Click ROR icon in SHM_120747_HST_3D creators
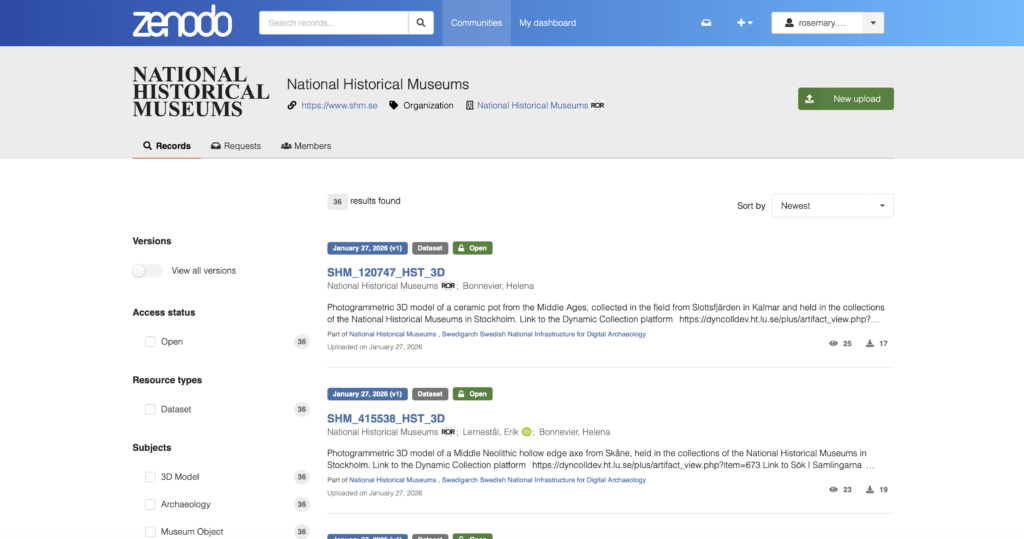 448,286
